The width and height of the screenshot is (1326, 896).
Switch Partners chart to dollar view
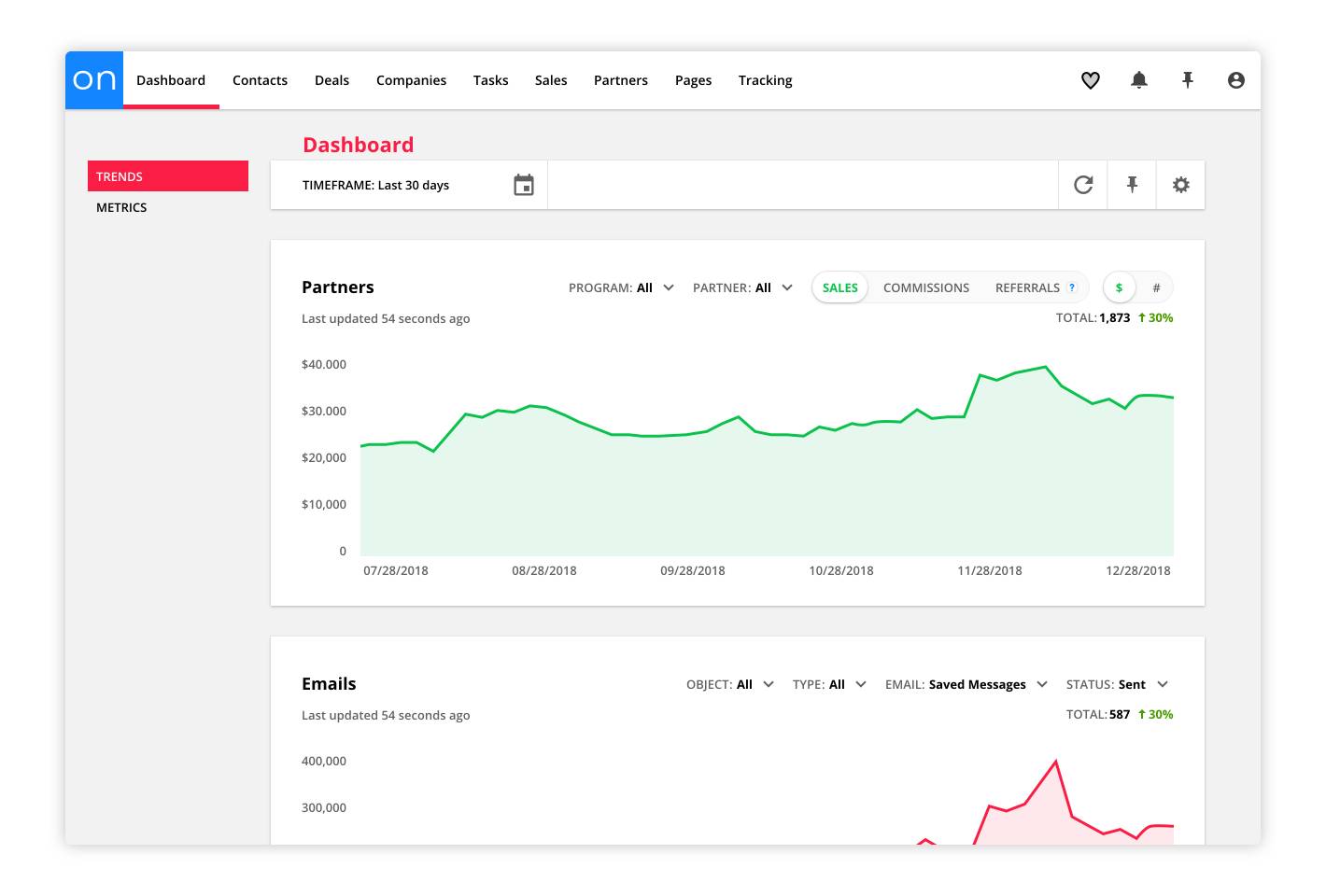(1119, 287)
